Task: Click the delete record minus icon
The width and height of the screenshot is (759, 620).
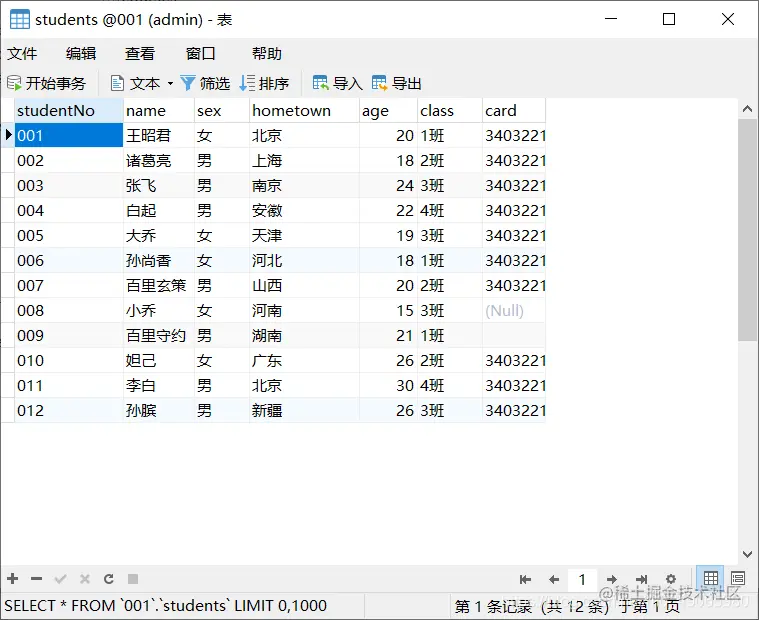Action: (x=36, y=579)
